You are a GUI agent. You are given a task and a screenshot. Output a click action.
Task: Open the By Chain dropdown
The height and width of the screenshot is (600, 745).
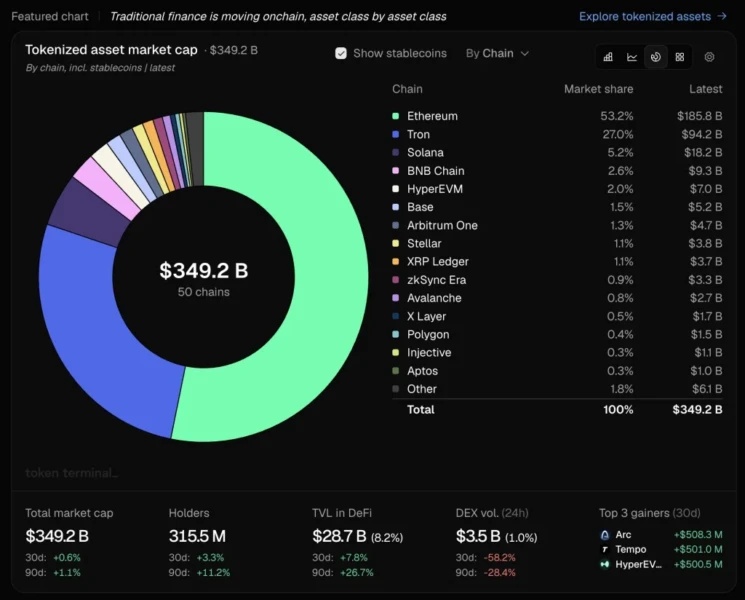pos(497,53)
